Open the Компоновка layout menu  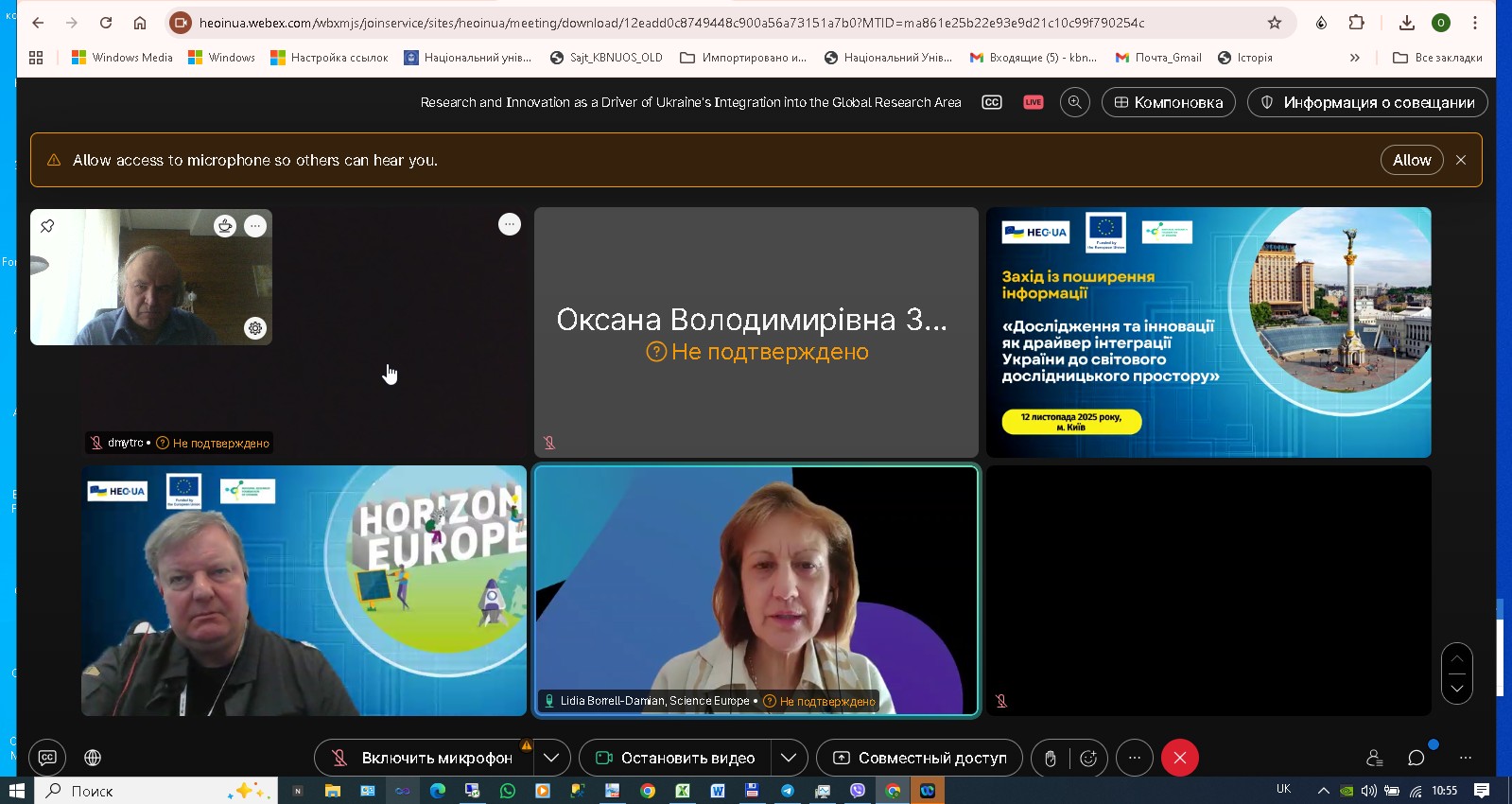coord(1168,102)
